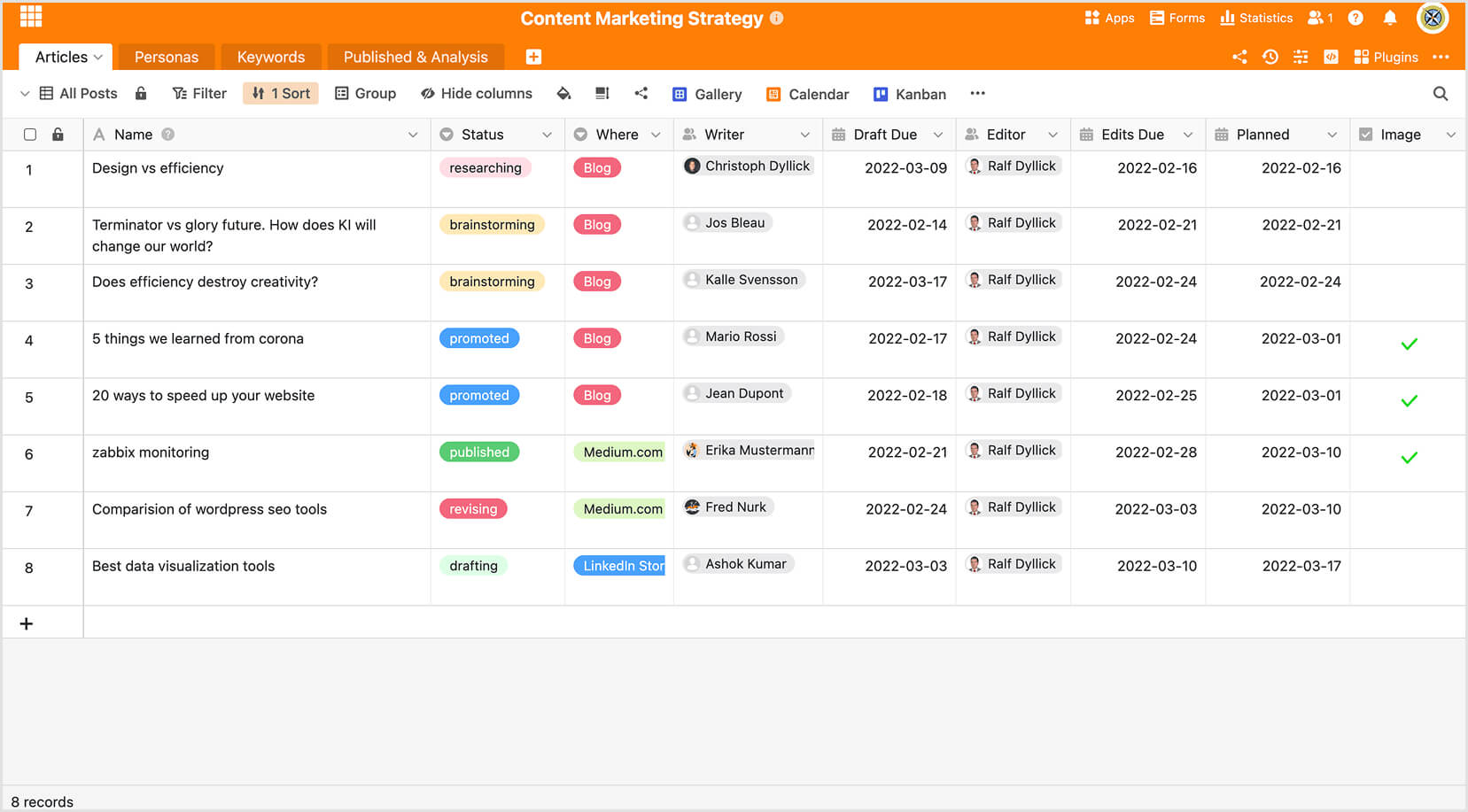Viewport: 1468px width, 812px height.
Task: Toggle Image checkbox for zabbix monitoring row
Action: pyautogui.click(x=1409, y=458)
